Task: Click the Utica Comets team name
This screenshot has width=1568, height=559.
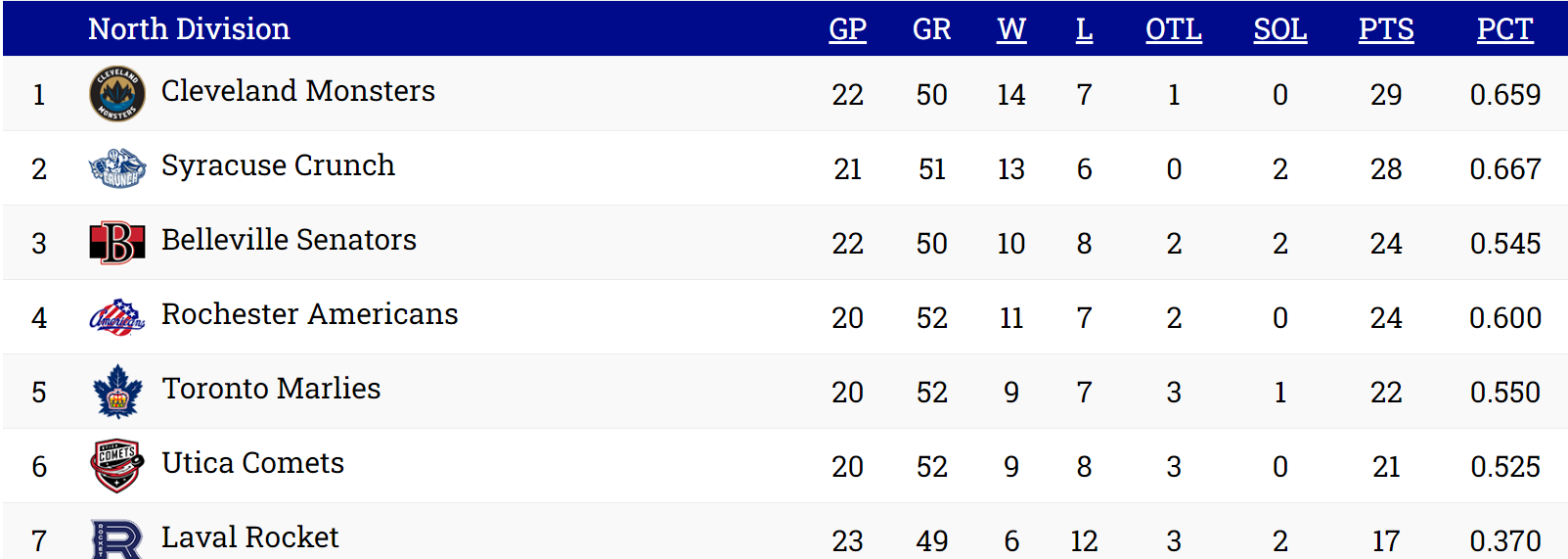Action: (252, 463)
